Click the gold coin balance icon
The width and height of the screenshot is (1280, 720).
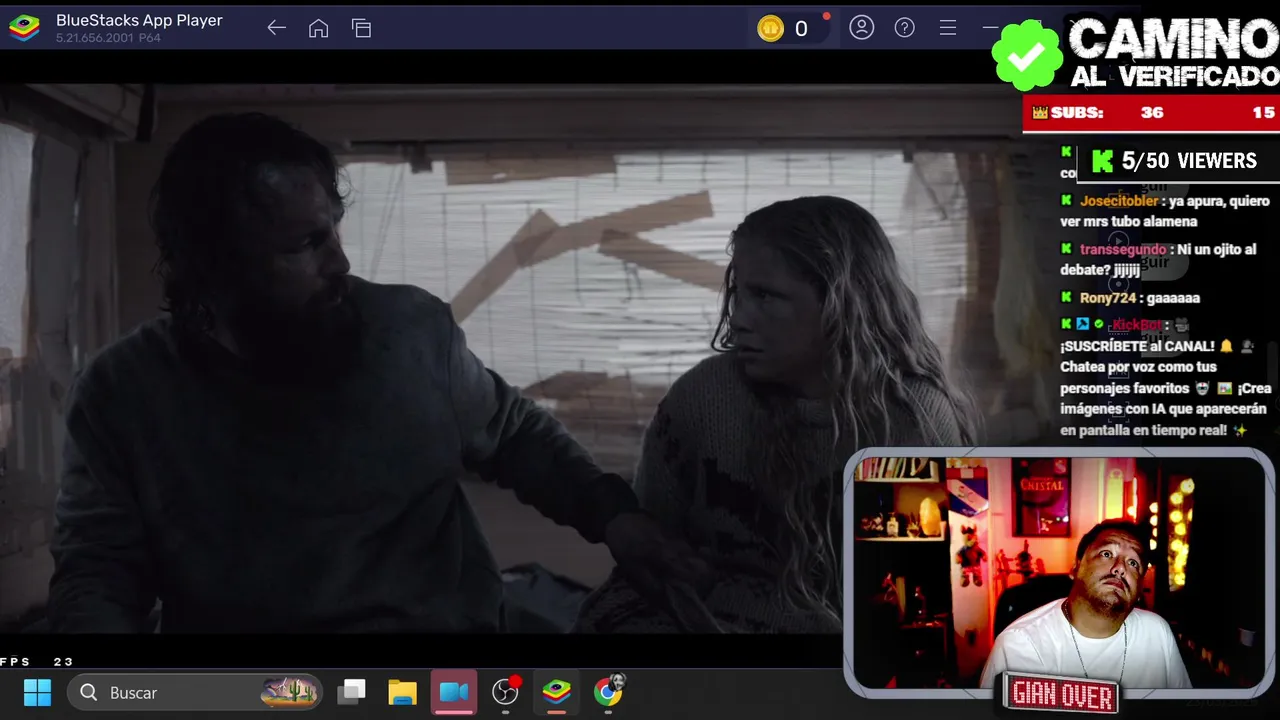coord(770,29)
